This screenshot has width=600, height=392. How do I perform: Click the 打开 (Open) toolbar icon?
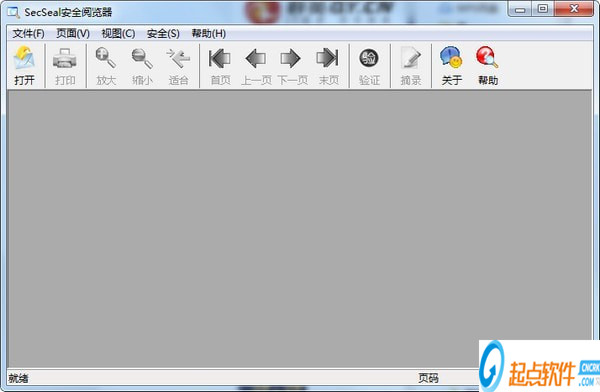[24, 58]
